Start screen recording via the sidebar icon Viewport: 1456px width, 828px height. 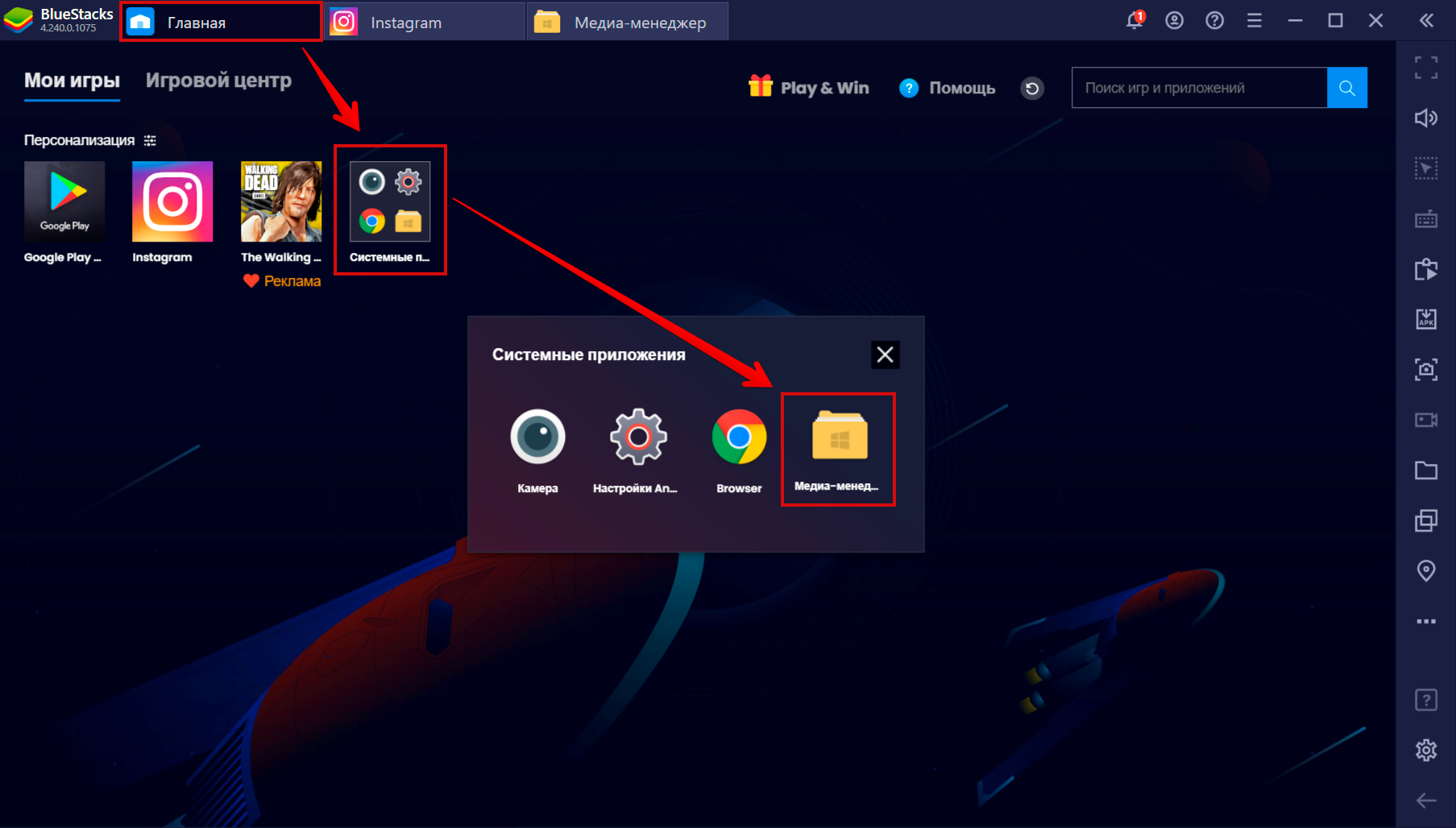pos(1426,420)
